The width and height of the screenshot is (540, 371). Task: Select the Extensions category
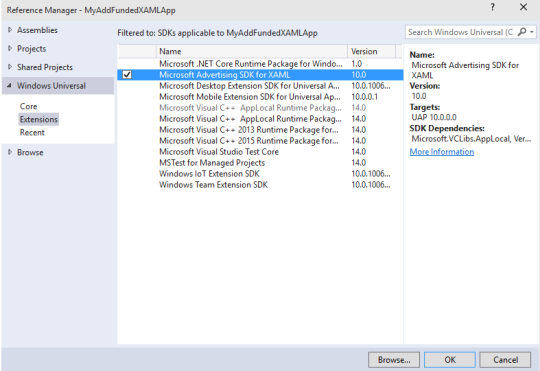[39, 120]
